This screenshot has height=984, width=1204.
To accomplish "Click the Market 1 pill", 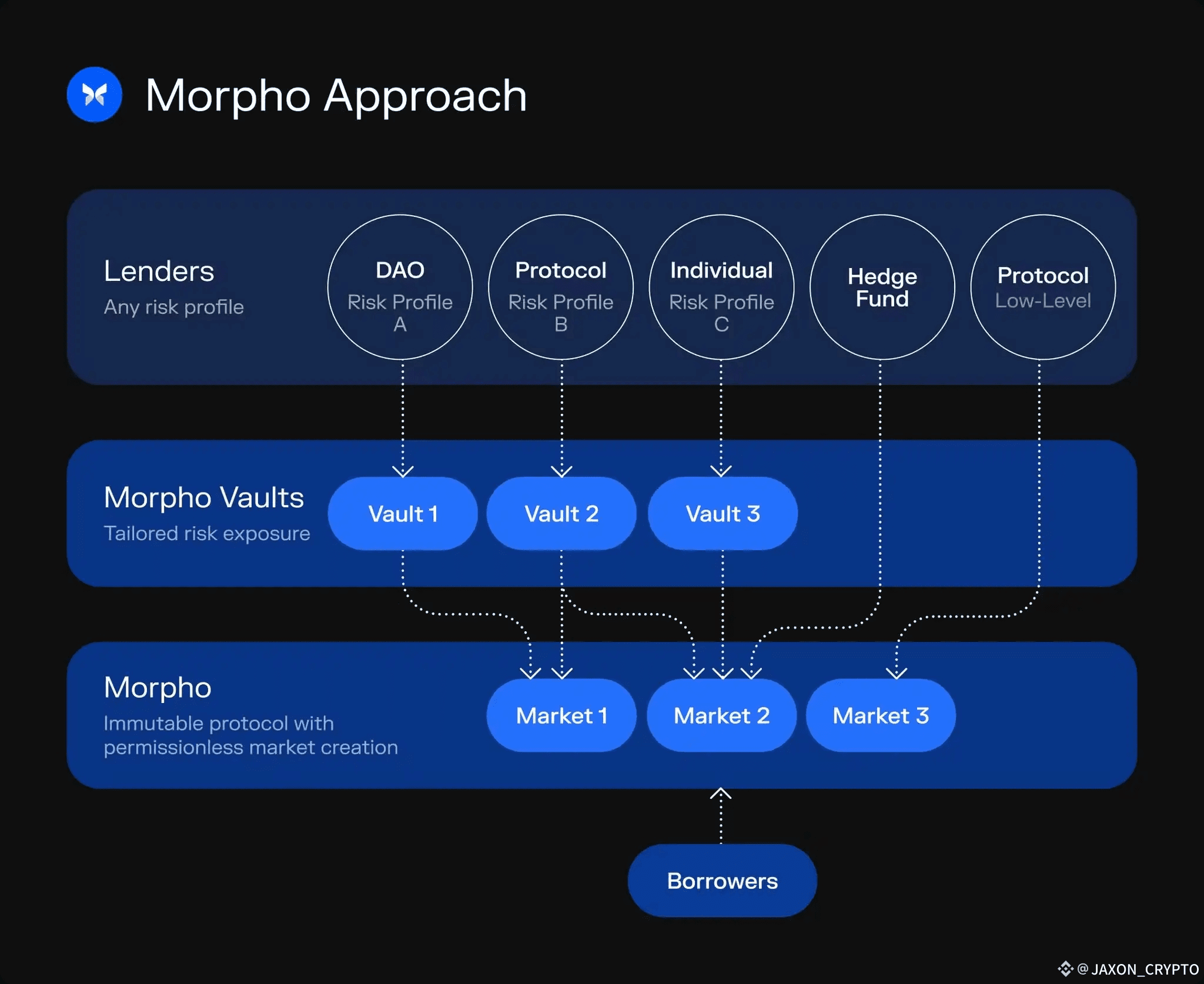I will [x=561, y=715].
